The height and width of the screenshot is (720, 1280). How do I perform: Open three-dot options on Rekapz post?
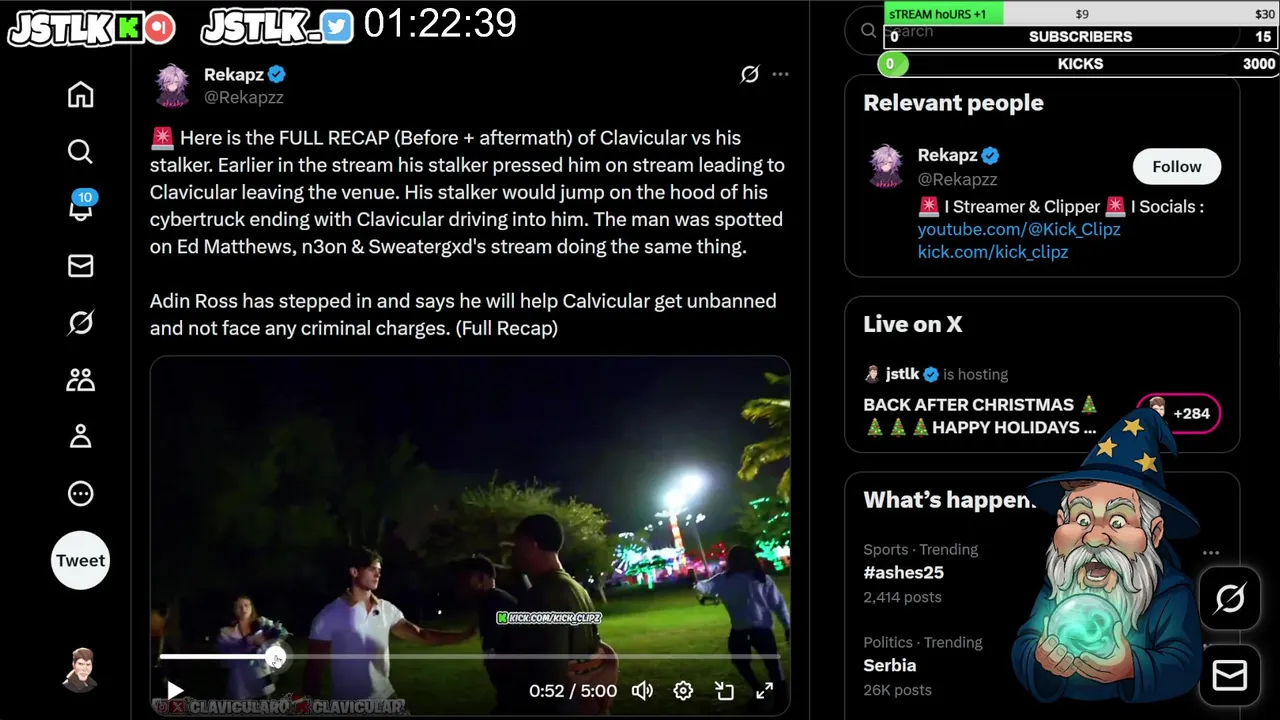781,74
